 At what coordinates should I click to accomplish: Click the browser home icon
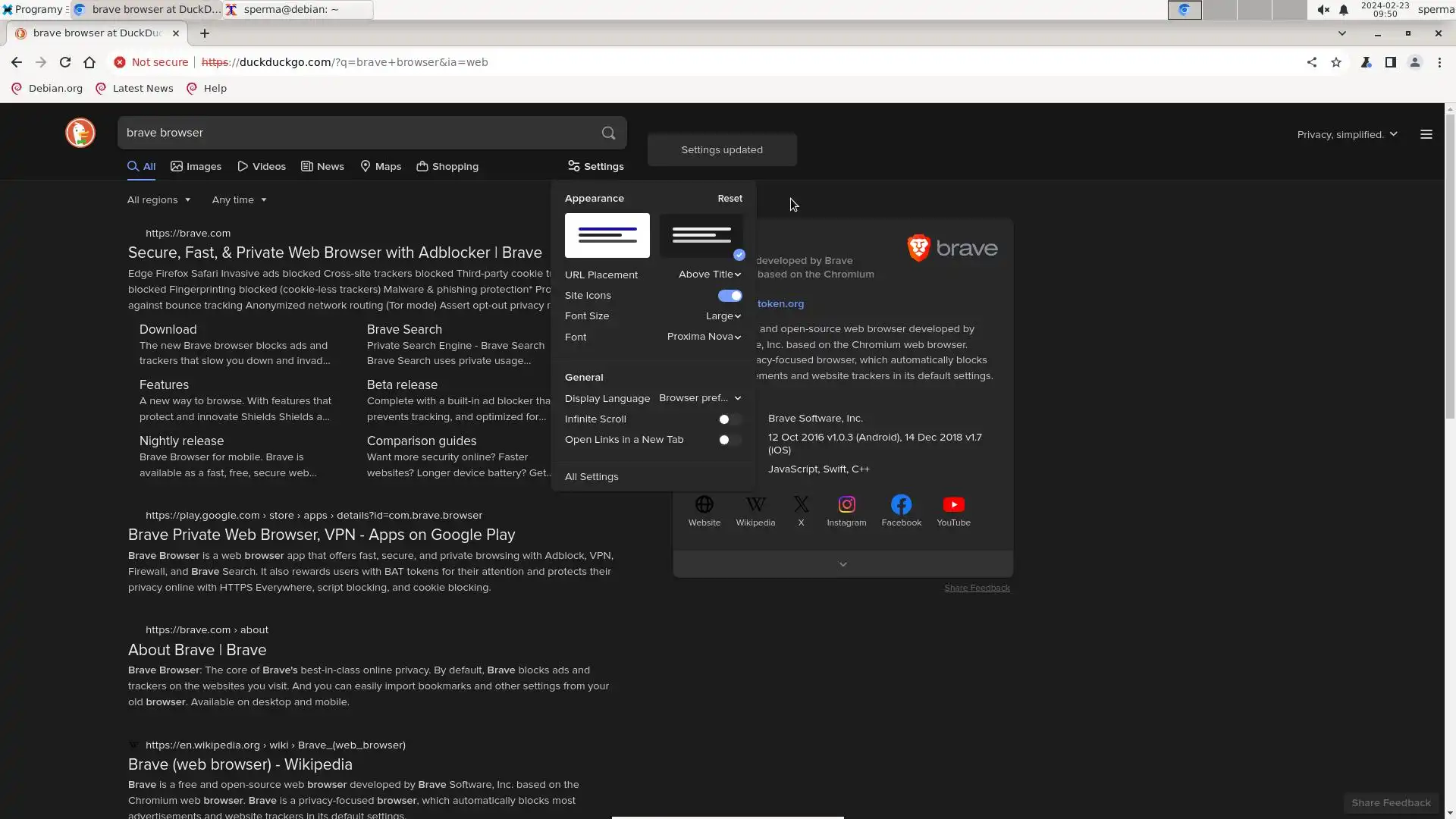pyautogui.click(x=89, y=62)
